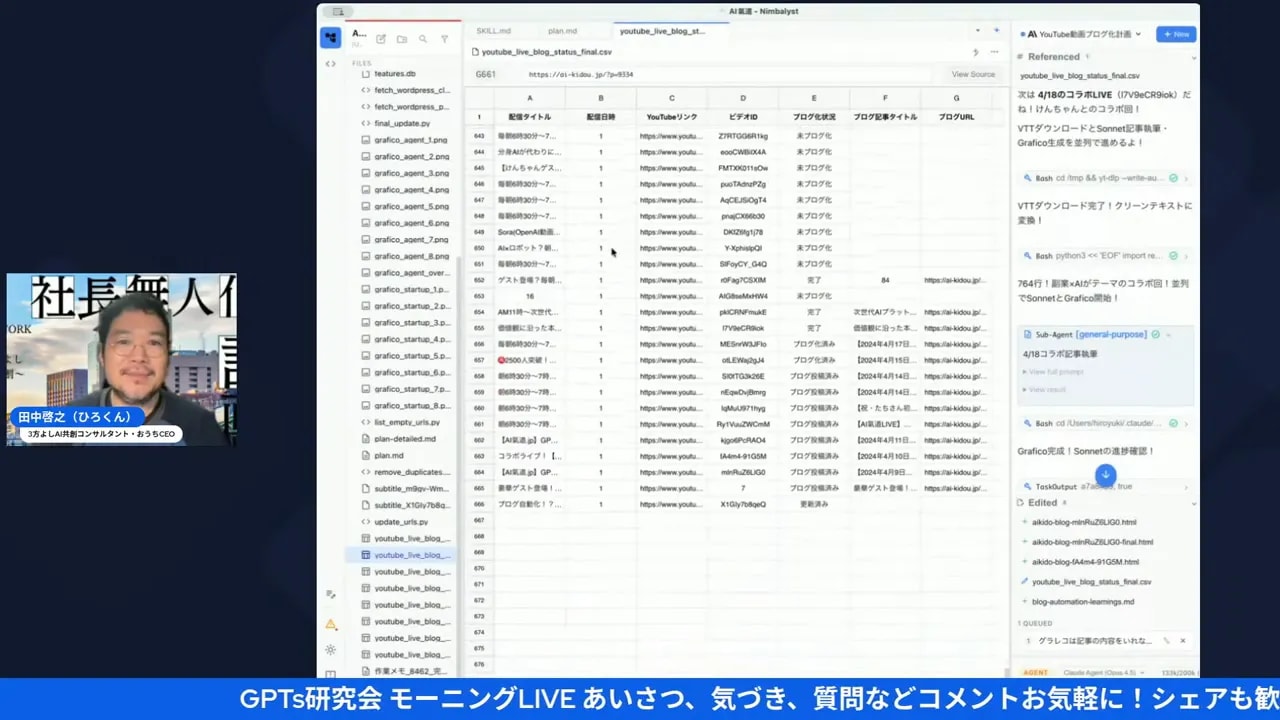
Task: Collapse the Referenced section in the agent panel
Action: point(1193,56)
